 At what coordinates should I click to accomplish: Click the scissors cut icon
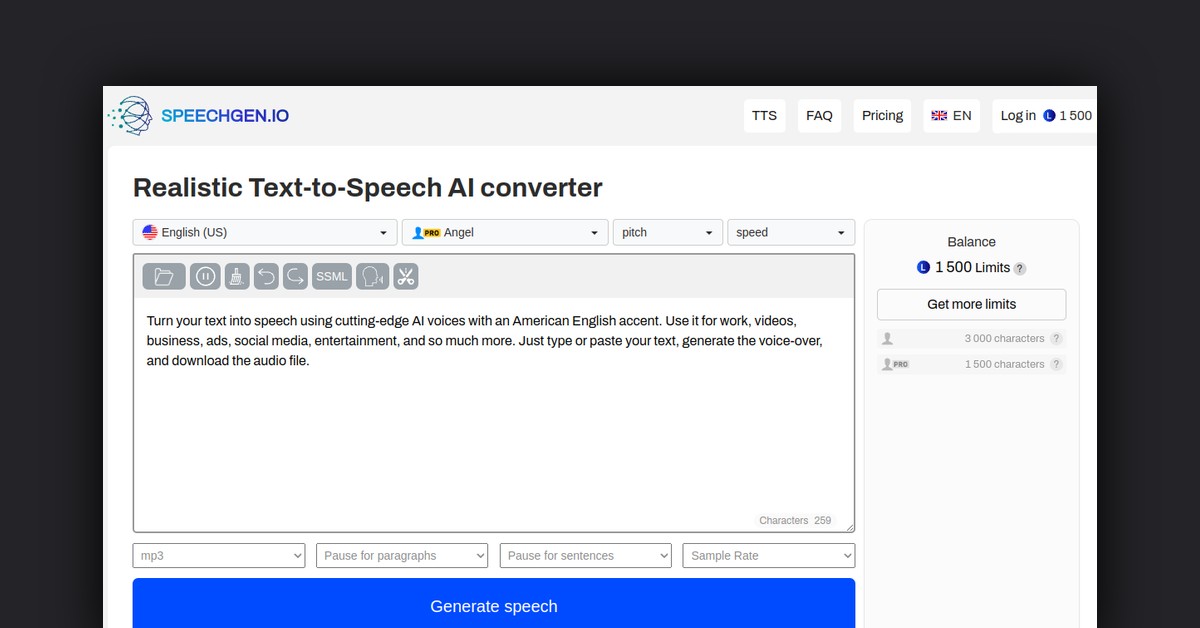(x=405, y=277)
